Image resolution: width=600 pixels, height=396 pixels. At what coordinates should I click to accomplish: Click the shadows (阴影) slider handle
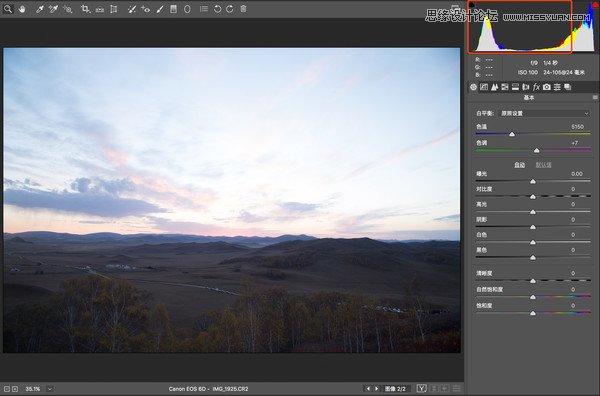533,227
